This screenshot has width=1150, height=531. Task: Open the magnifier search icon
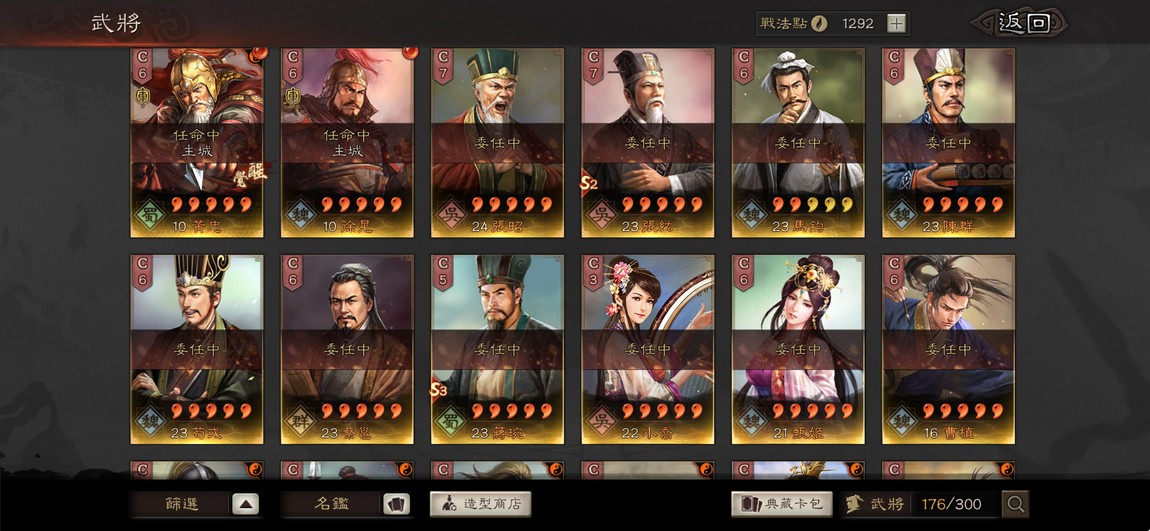pos(1015,504)
